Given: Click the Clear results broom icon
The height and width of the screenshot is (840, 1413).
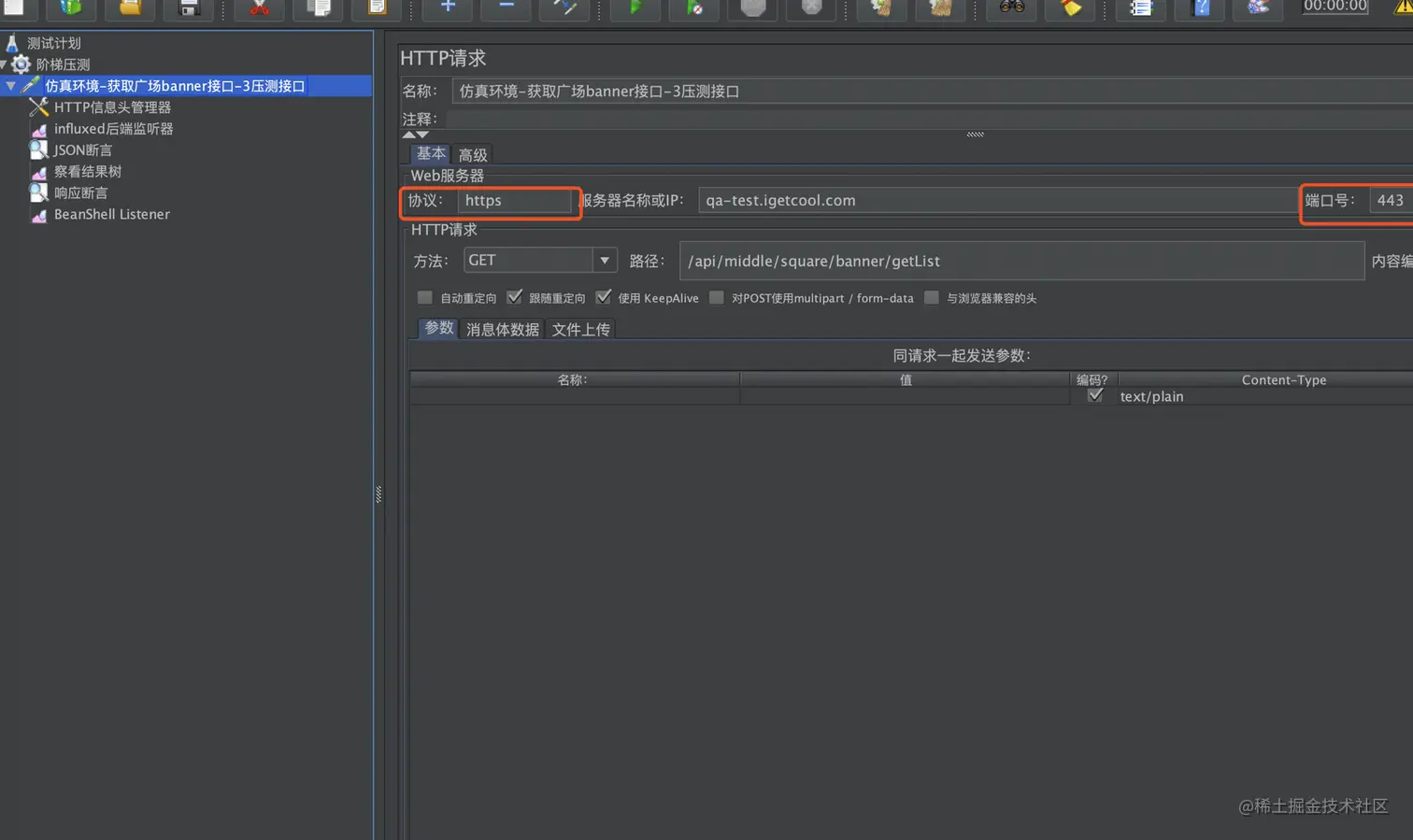Looking at the screenshot, I should [881, 7].
